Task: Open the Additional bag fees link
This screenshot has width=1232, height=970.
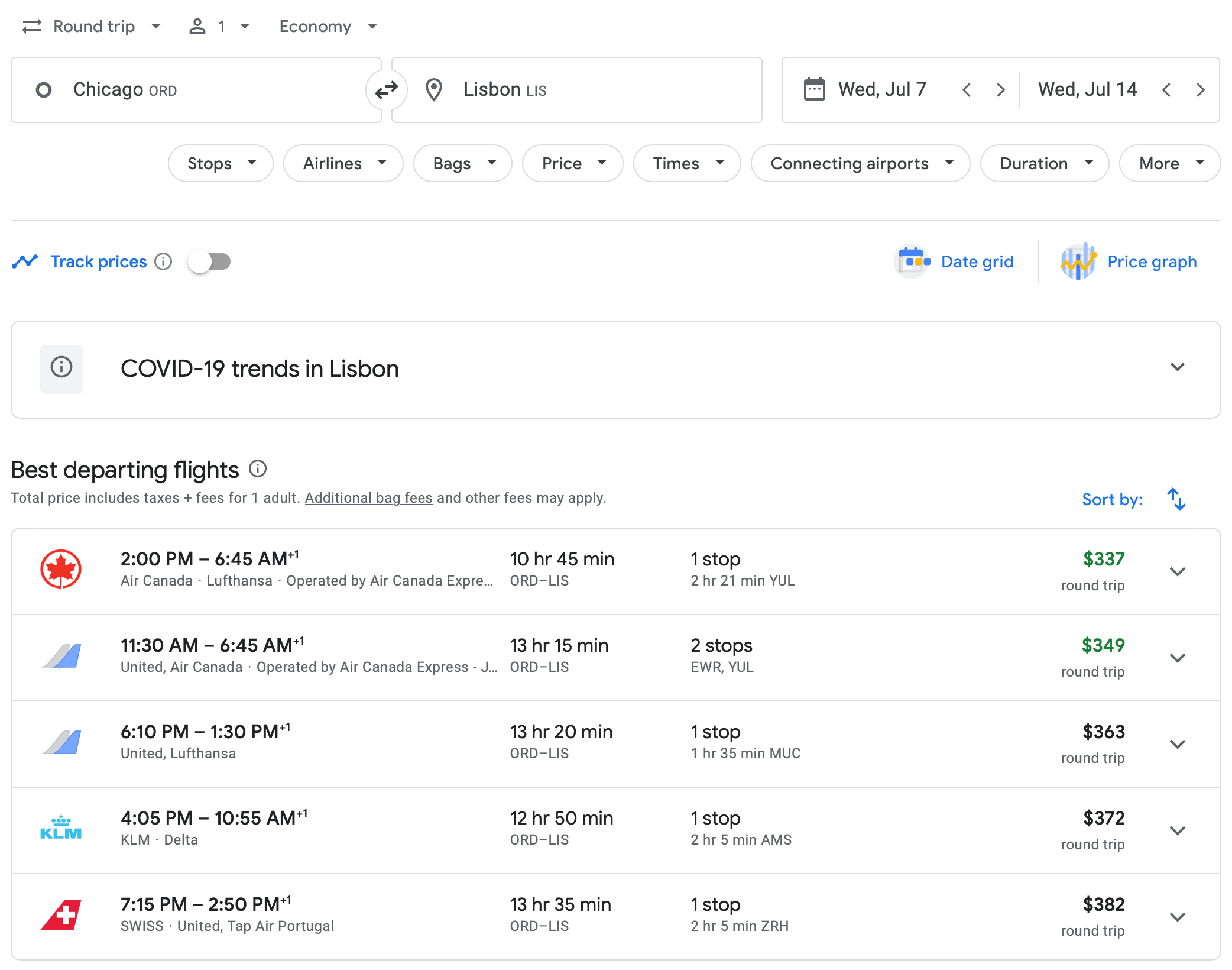Action: [x=368, y=497]
